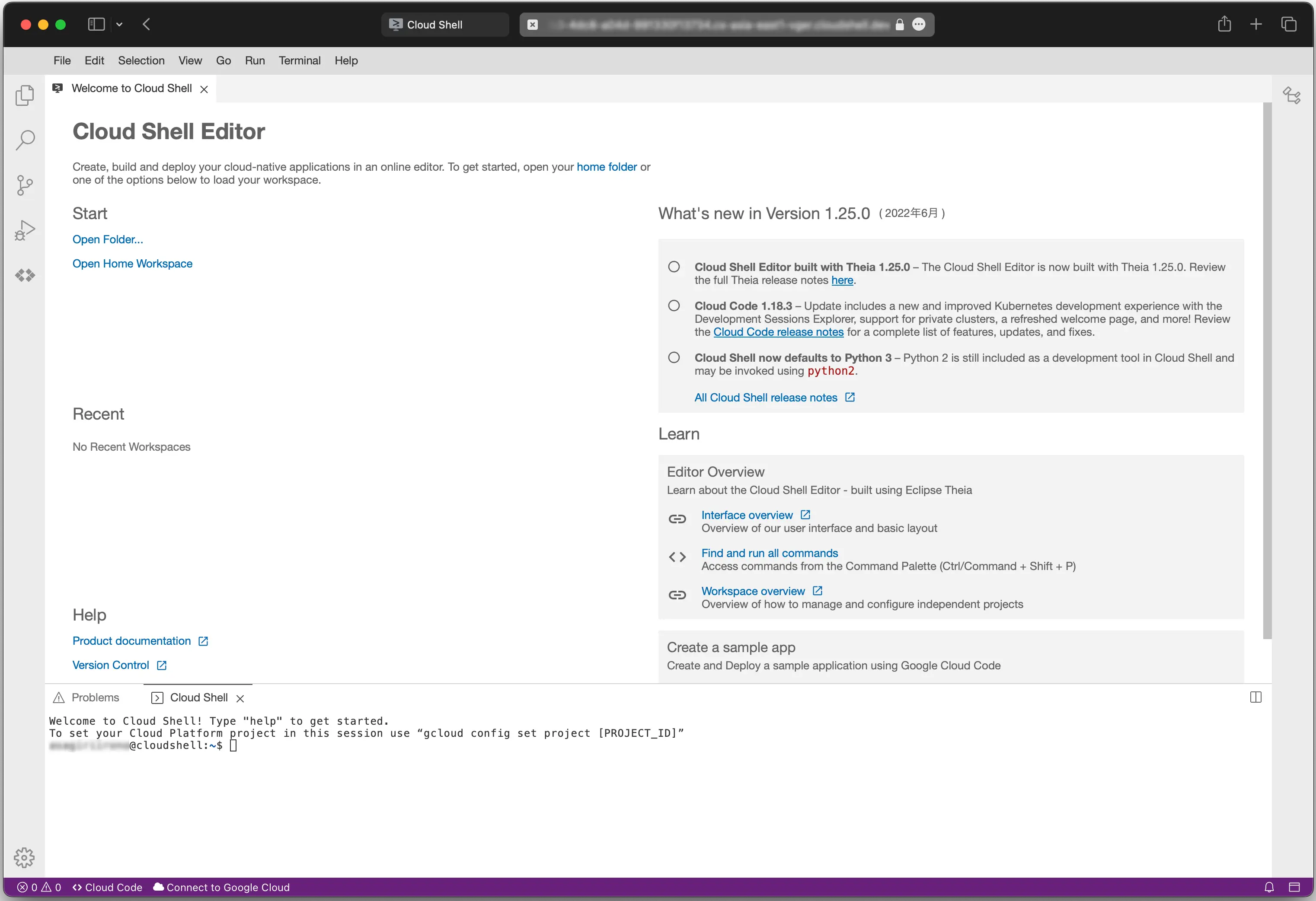Select circle beside Cloud Shell Editor built with Theia

click(674, 267)
